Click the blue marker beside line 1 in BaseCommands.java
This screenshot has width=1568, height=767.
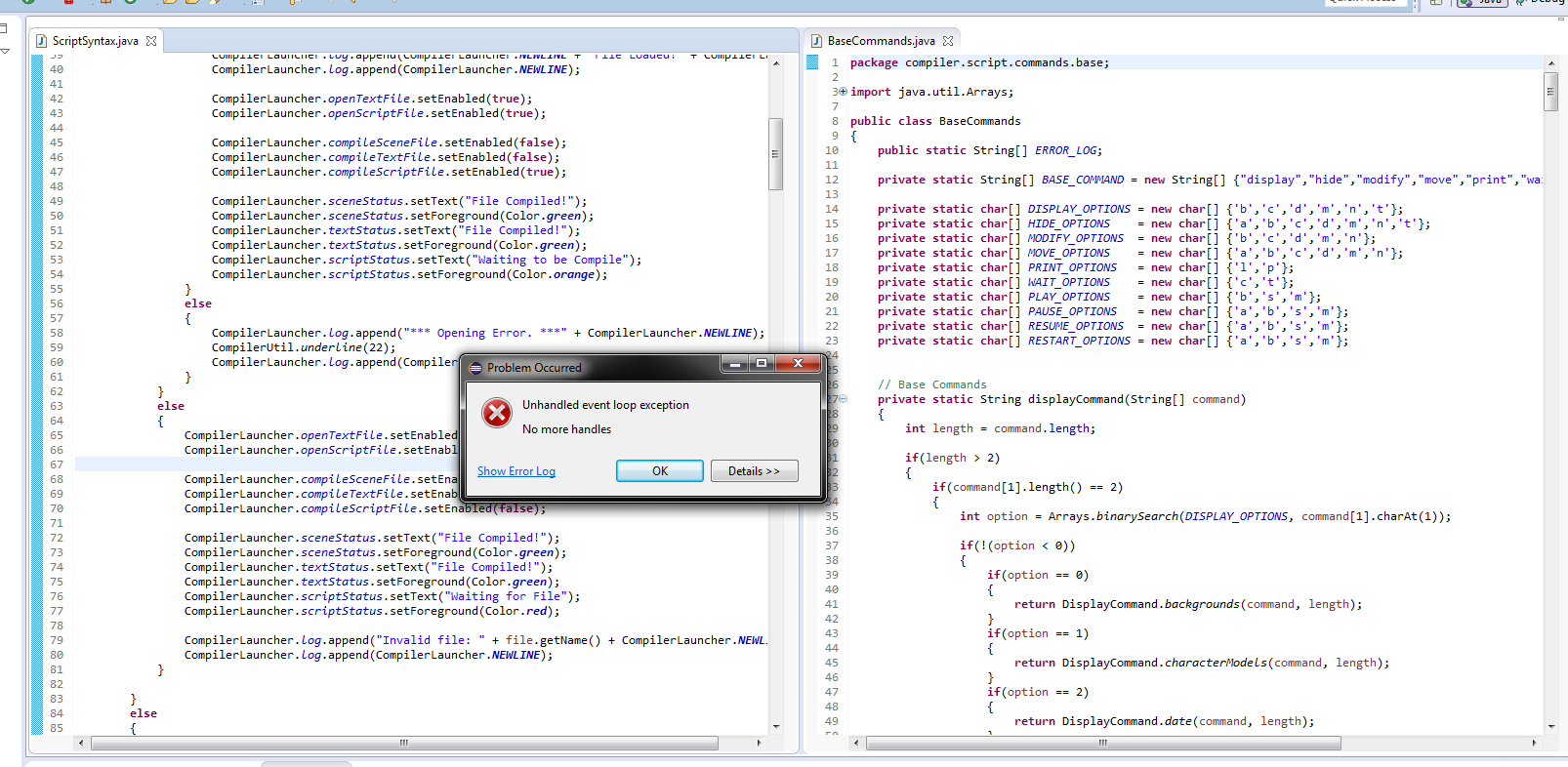(812, 62)
